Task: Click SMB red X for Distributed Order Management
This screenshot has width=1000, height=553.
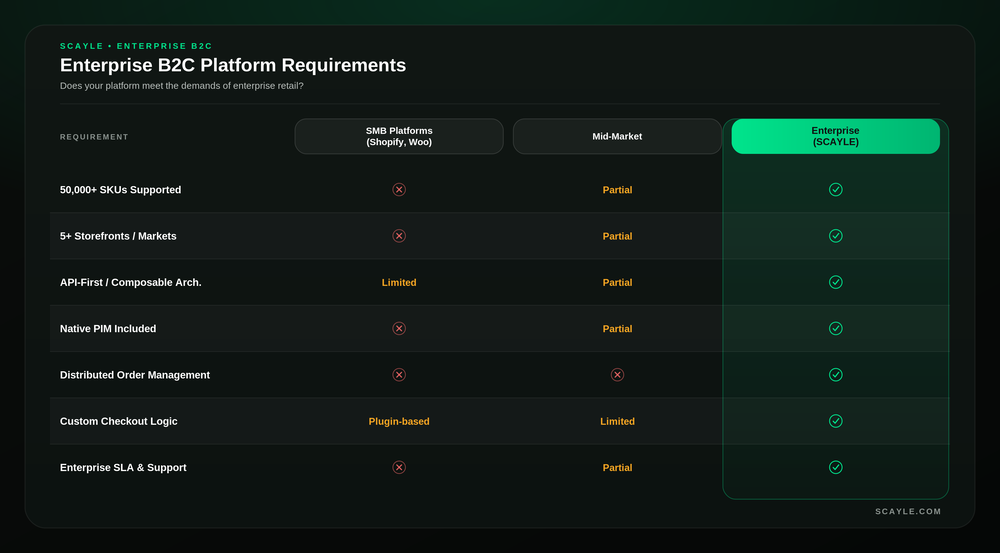Action: 399,375
